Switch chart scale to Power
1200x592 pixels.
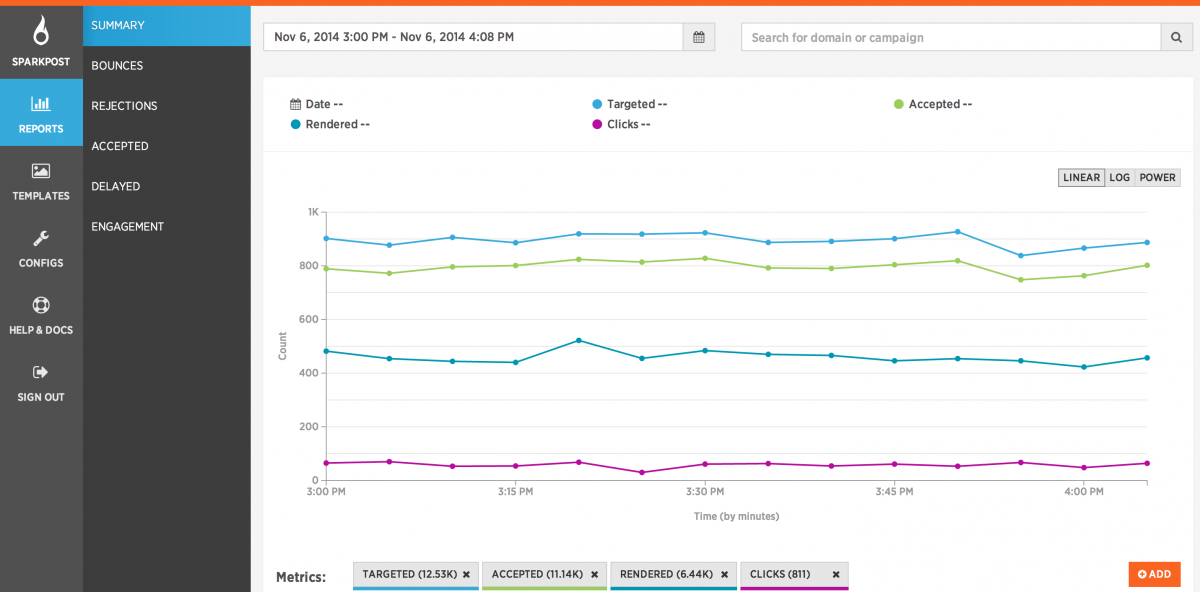pos(1158,178)
